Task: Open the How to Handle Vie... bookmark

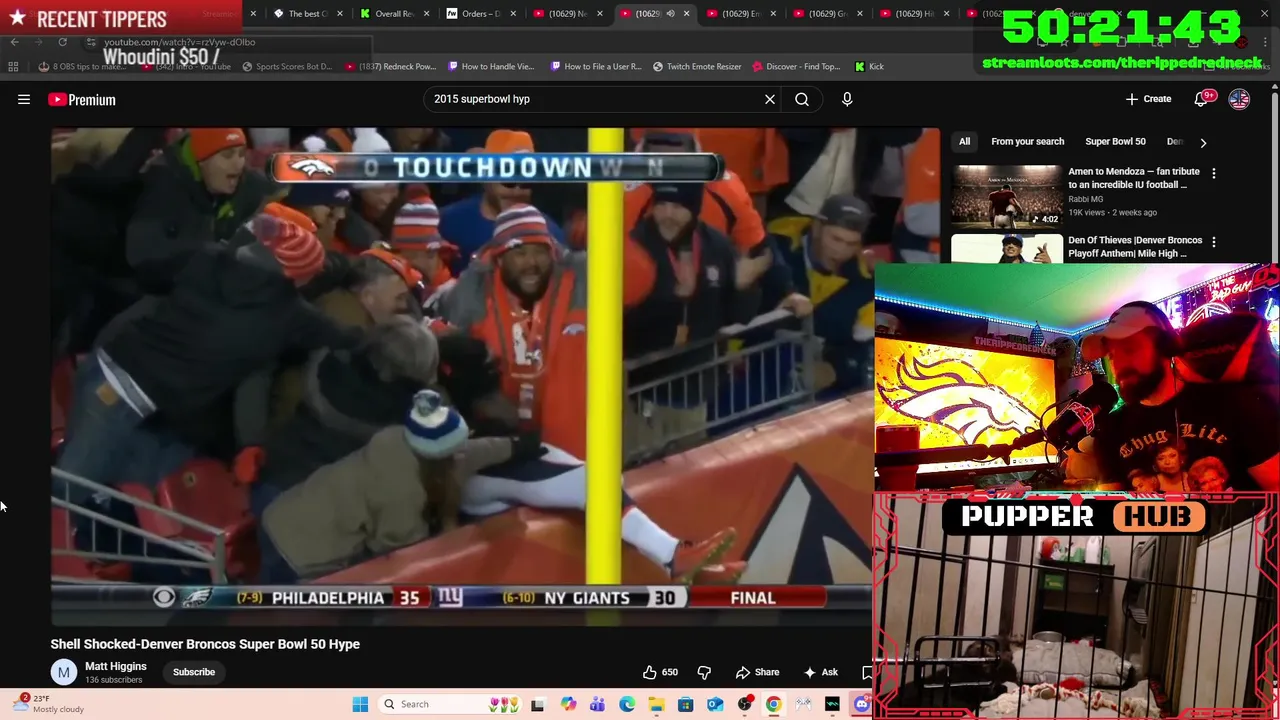Action: click(x=491, y=66)
